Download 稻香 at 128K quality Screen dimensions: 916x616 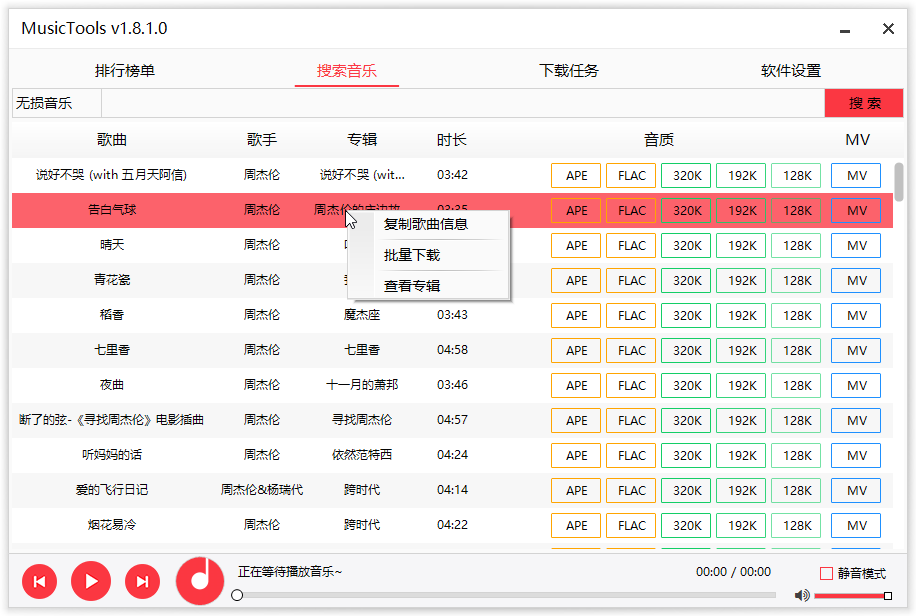pyautogui.click(x=796, y=315)
